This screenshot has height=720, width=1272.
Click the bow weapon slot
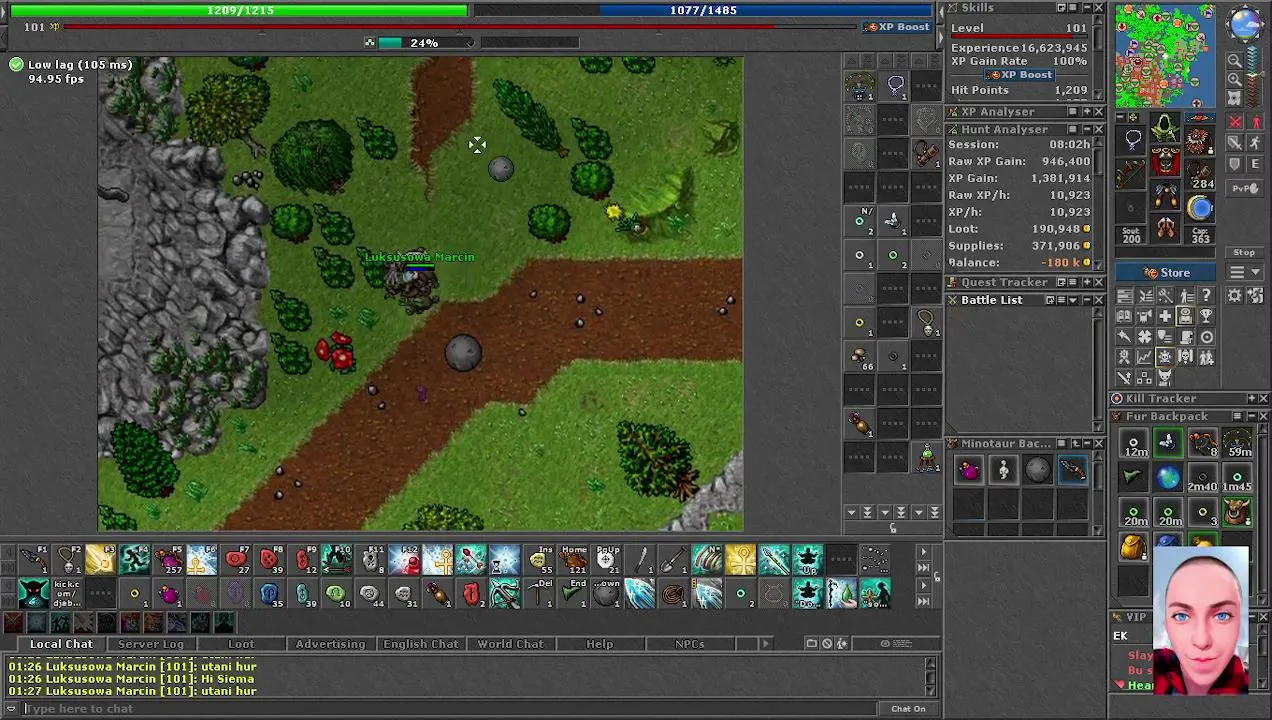[x=1132, y=174]
